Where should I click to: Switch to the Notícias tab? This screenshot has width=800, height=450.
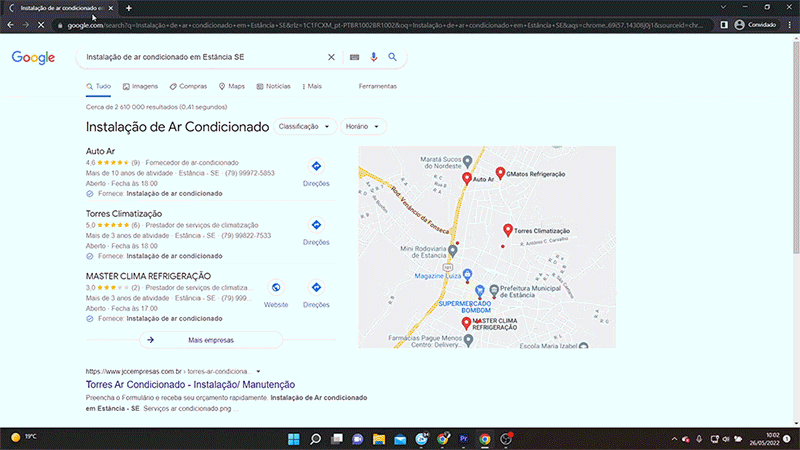tap(273, 86)
